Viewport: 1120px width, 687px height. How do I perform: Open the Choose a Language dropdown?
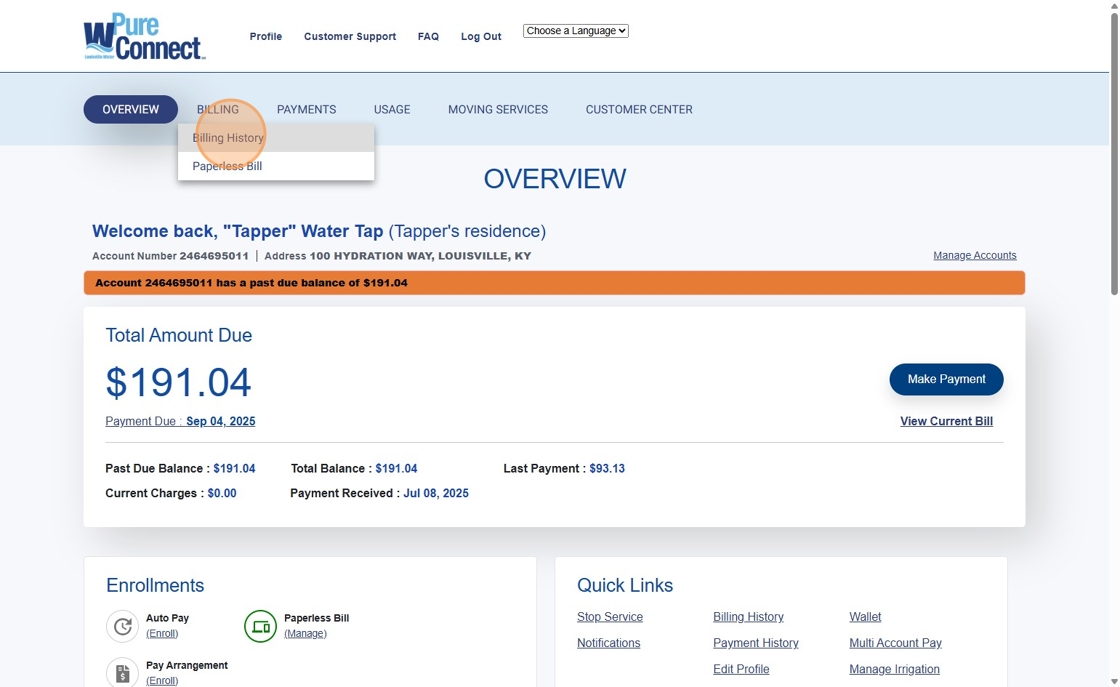pos(575,30)
